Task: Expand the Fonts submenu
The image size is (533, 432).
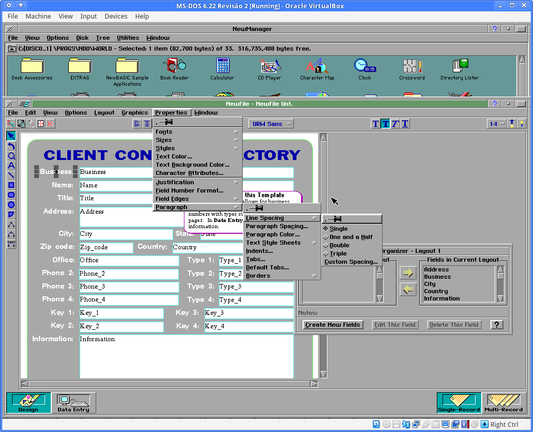Action: [x=197, y=132]
